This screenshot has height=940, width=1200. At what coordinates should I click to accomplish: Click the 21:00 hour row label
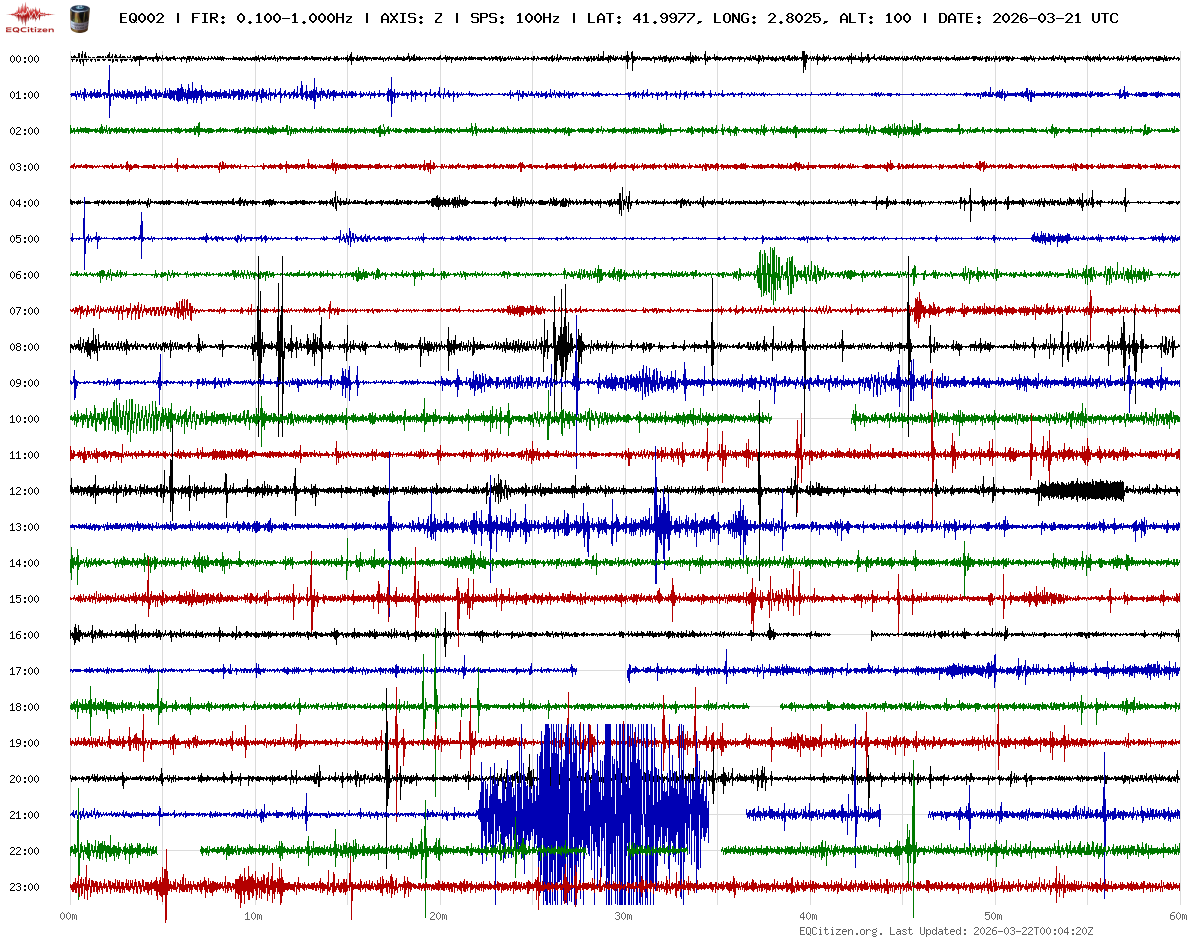pyautogui.click(x=24, y=815)
